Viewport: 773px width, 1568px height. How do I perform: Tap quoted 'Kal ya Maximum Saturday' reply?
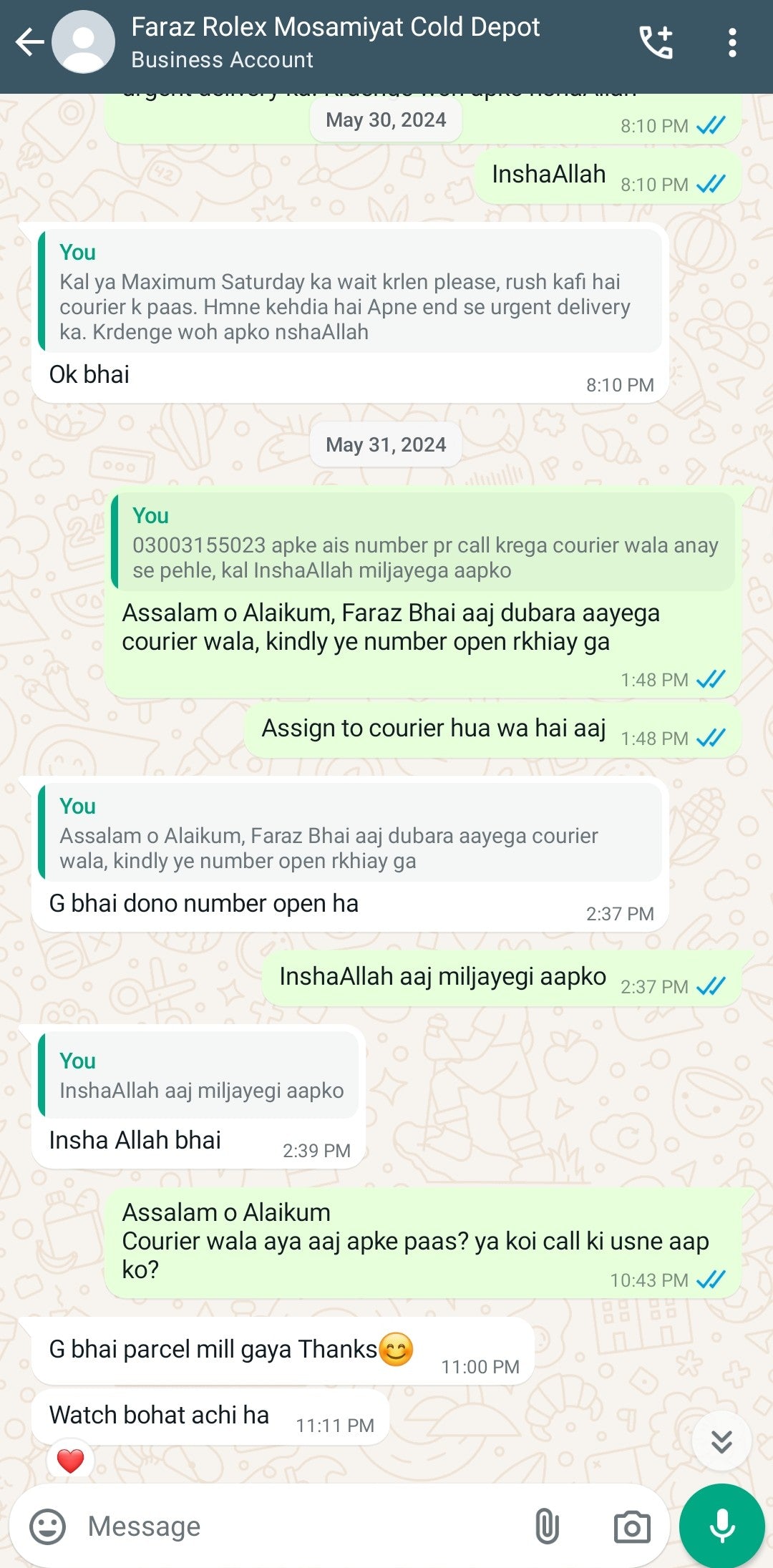[349, 291]
